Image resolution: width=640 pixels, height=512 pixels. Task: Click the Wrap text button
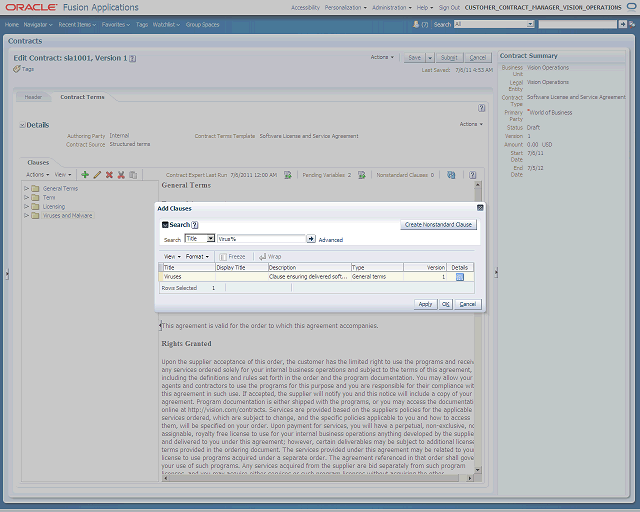[x=270, y=256]
